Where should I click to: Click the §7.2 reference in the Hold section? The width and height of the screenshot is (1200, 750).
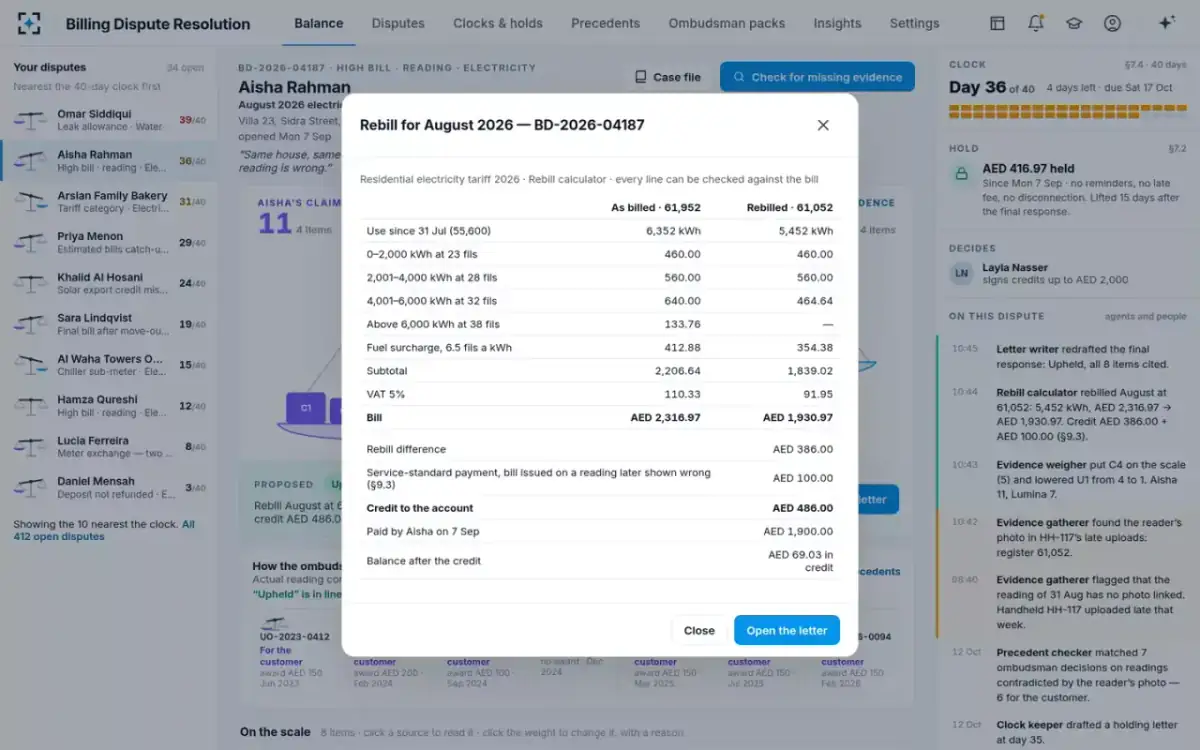pos(1177,148)
